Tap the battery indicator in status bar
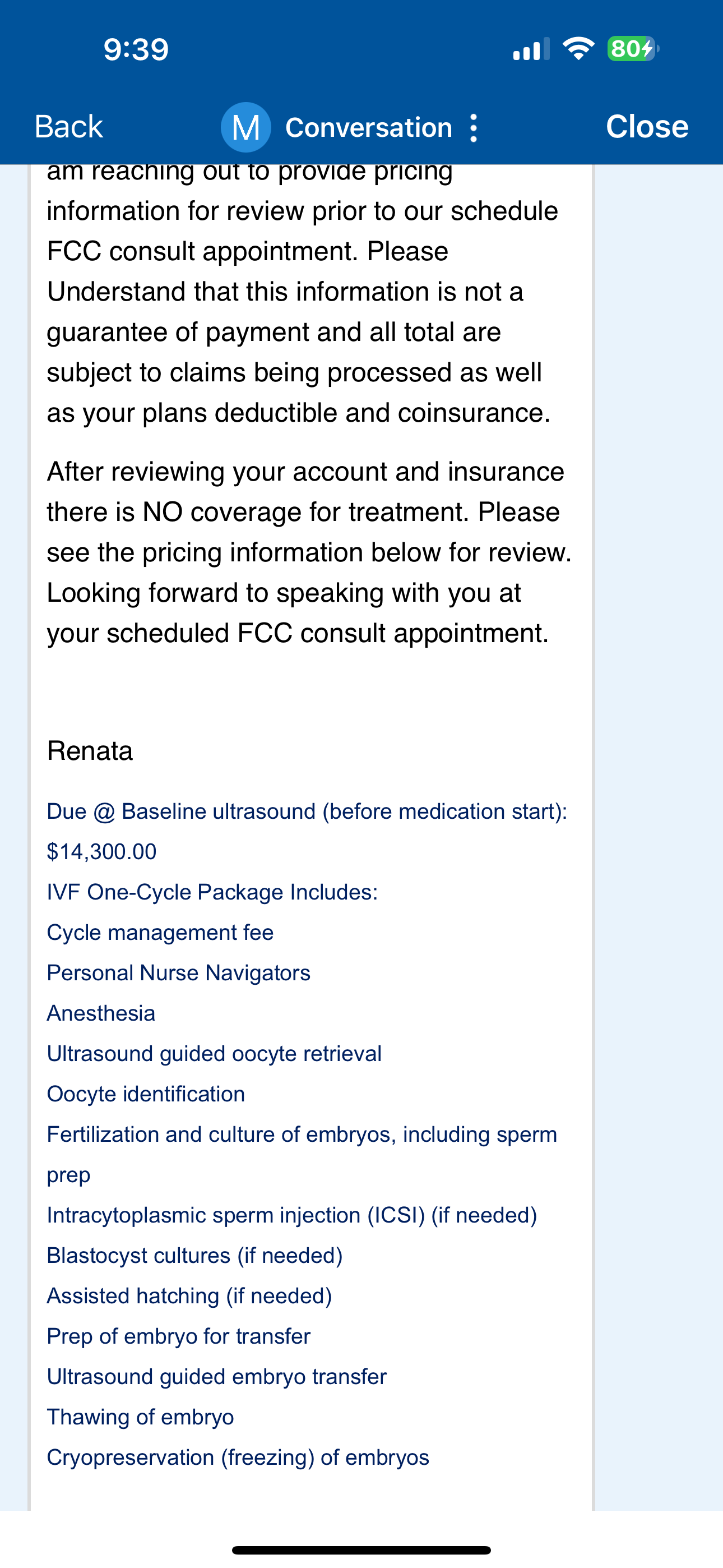Image resolution: width=723 pixels, height=1568 pixels. click(632, 49)
